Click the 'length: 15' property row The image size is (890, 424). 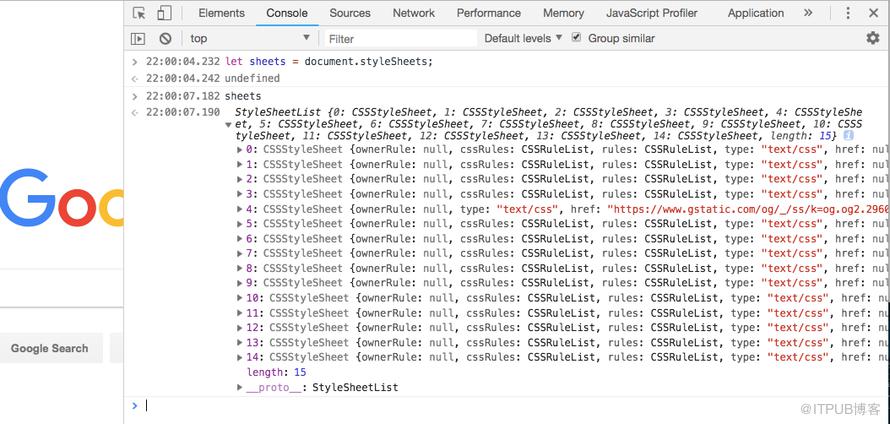tap(276, 372)
